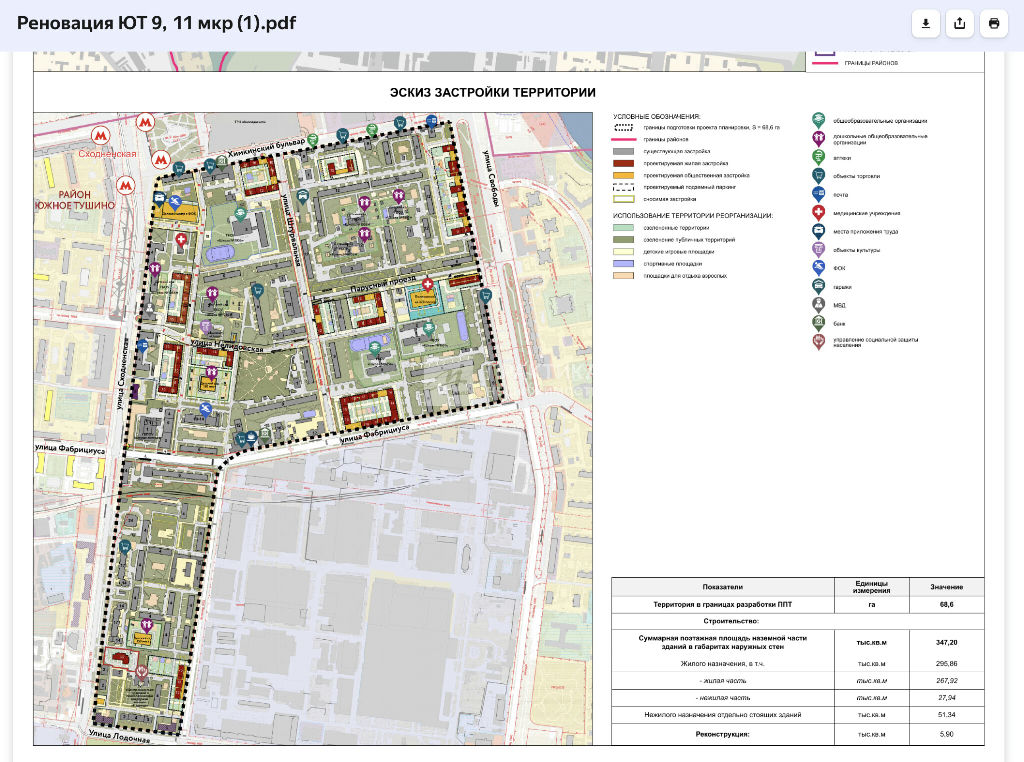Screen dimensions: 1024x762
Task: Click the purple preschool legend icon
Action: click(x=819, y=137)
